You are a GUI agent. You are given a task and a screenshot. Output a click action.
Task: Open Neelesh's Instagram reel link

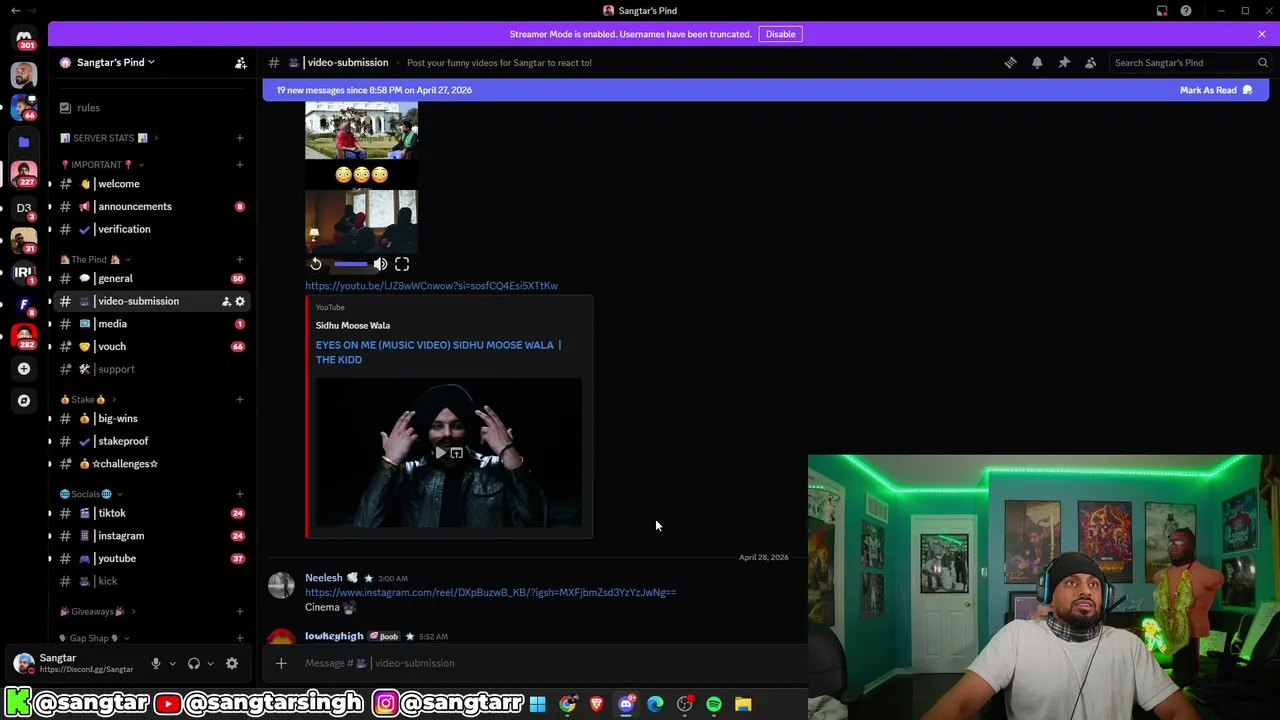click(x=490, y=592)
